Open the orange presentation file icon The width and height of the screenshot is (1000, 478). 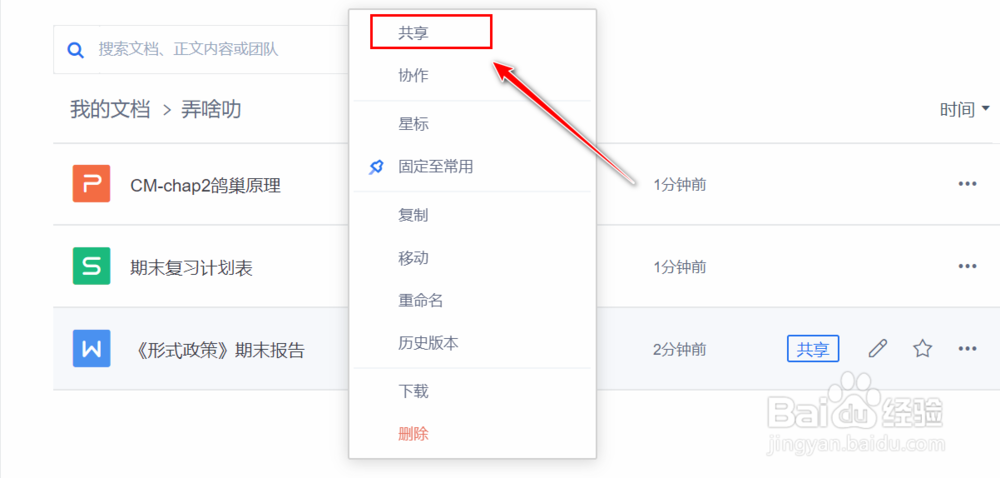point(92,184)
